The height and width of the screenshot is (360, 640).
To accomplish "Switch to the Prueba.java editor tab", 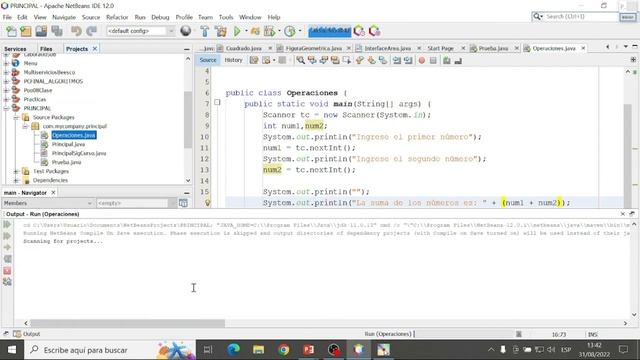I will [x=493, y=48].
